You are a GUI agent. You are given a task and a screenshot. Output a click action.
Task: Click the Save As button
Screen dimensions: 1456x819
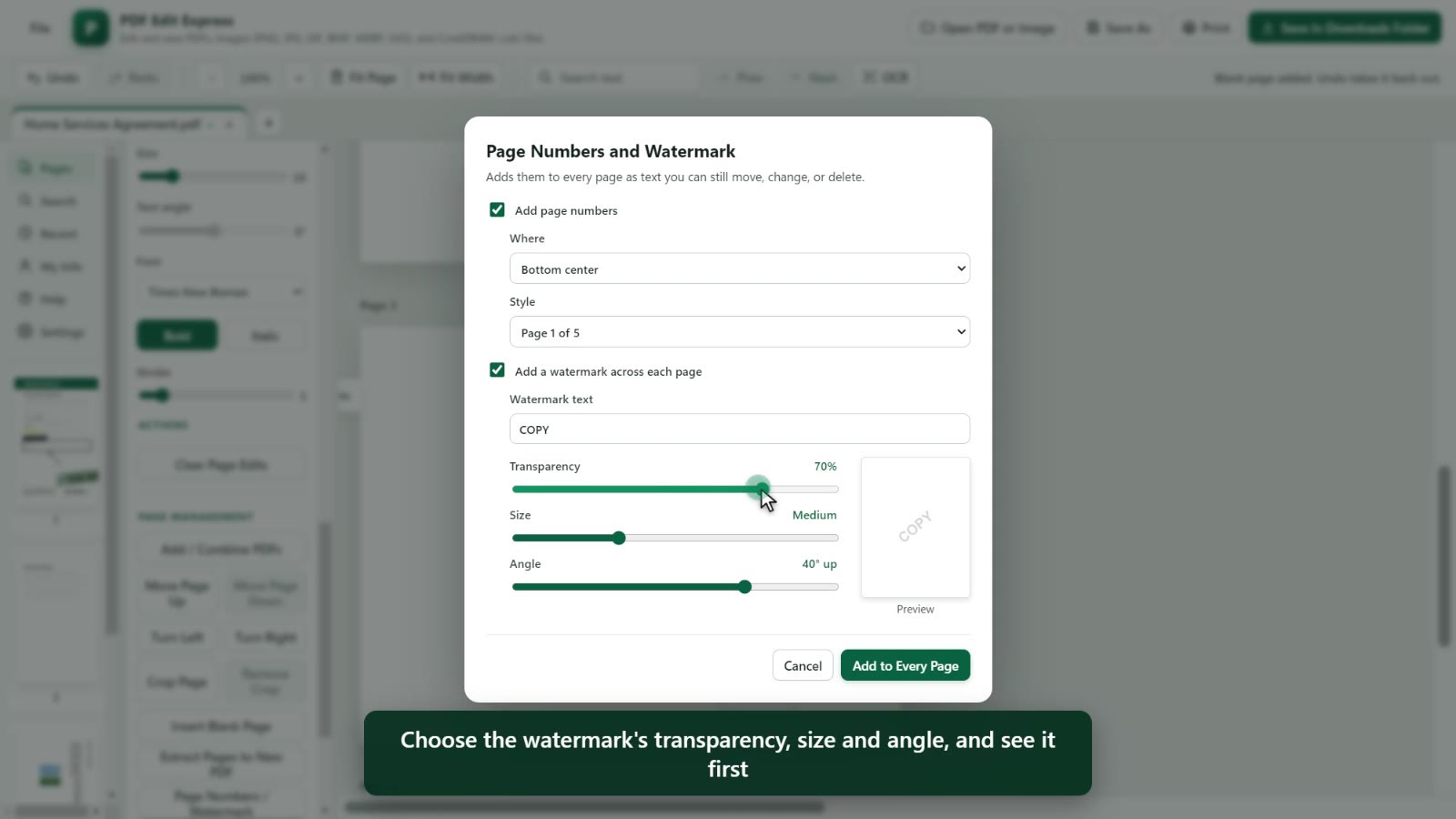(x=1119, y=28)
